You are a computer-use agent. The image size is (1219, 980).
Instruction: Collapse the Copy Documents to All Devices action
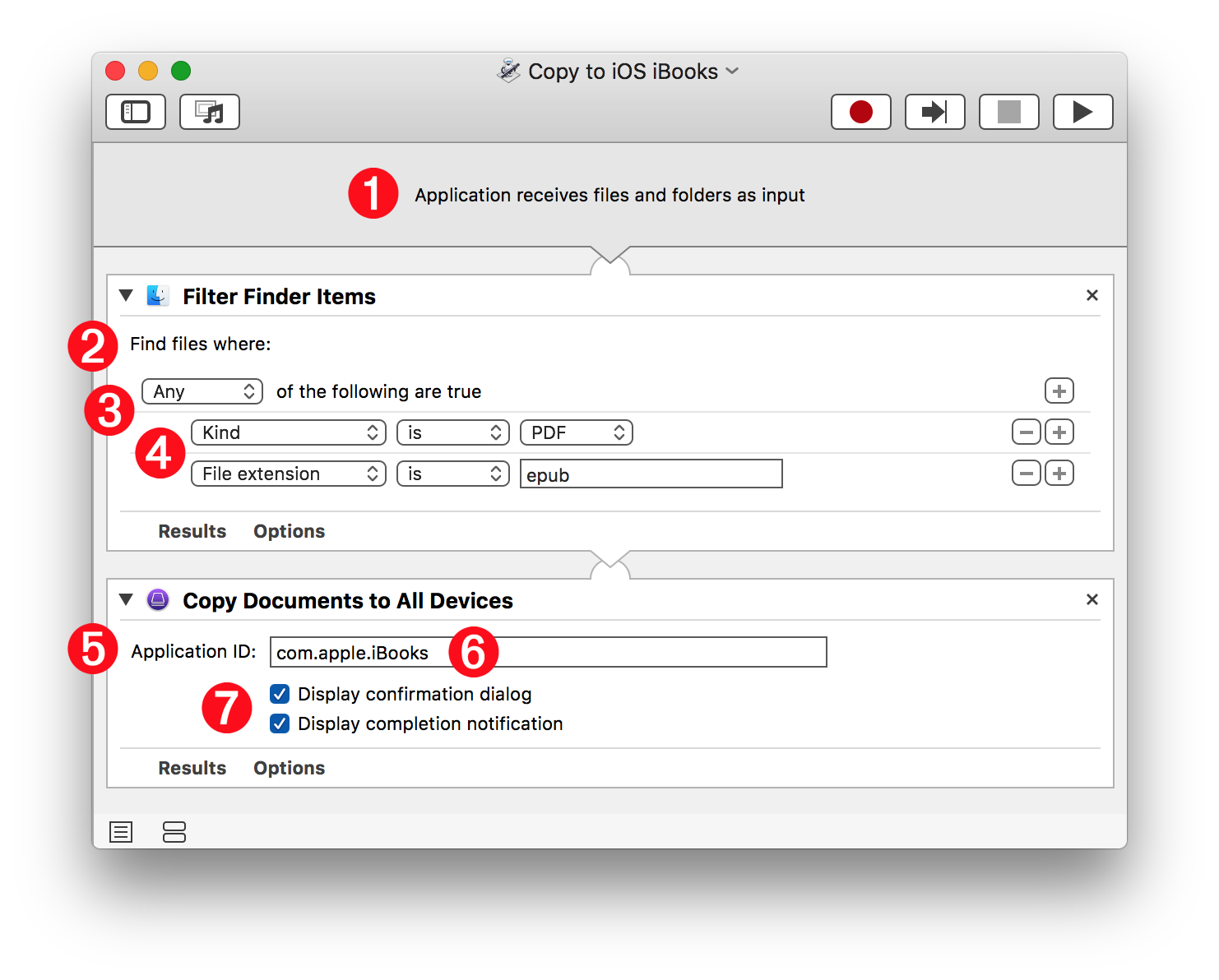(126, 599)
